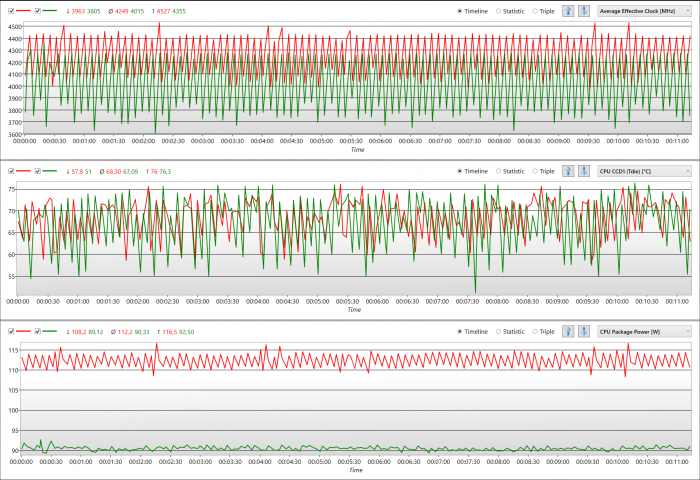
Task: Click the down arrow in the Average Effective Clock panel
Action: [583, 10]
